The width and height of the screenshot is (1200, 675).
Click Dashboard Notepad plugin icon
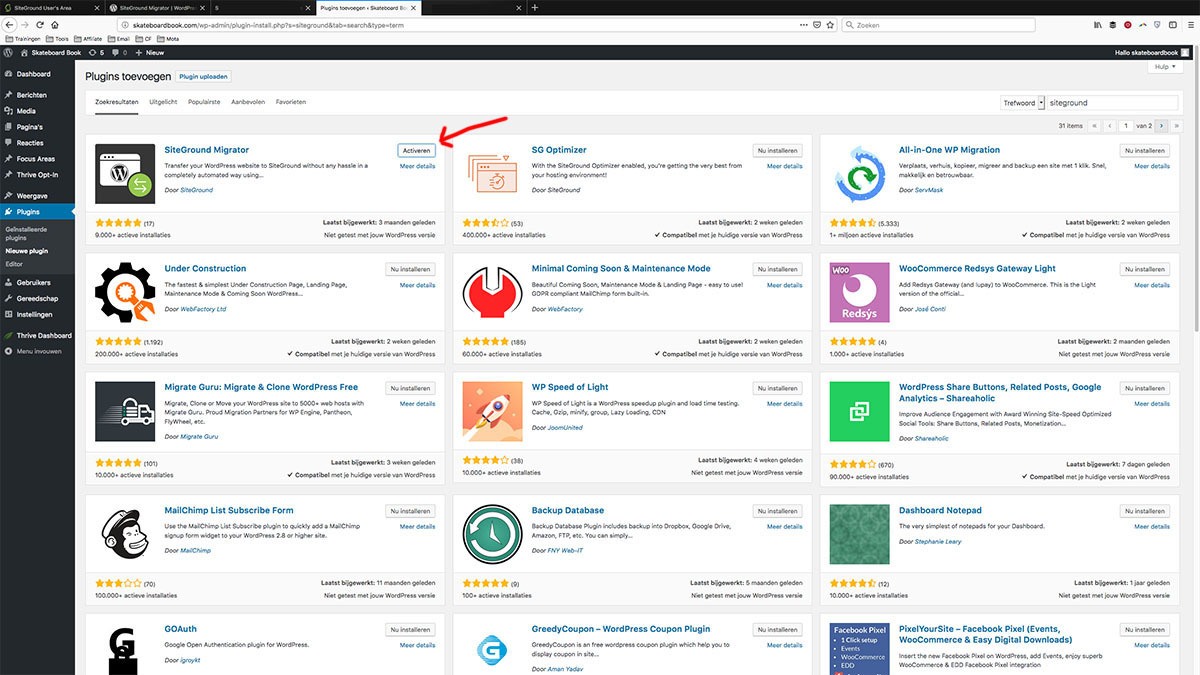click(859, 535)
